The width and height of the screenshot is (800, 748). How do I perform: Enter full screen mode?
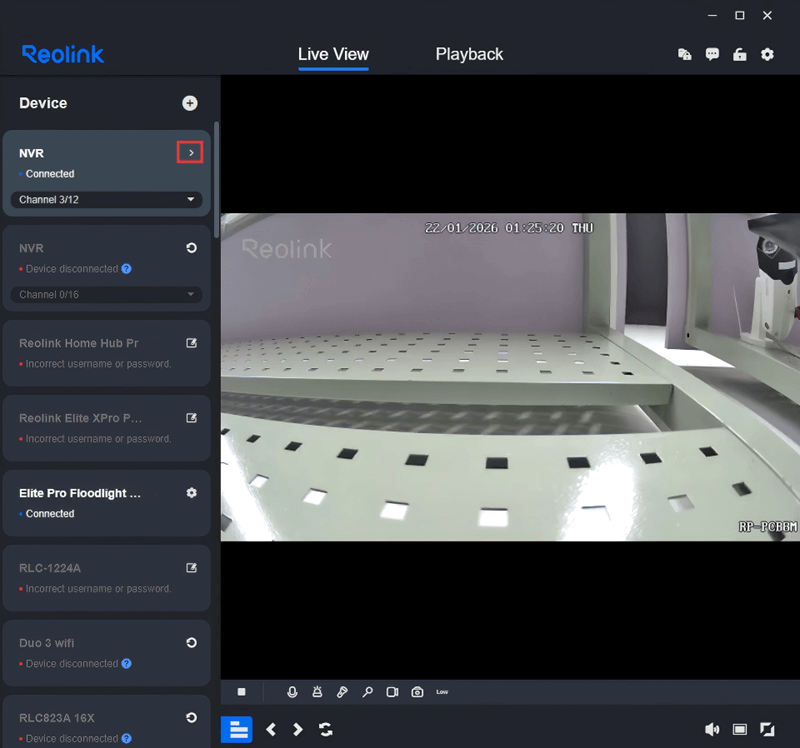point(767,730)
